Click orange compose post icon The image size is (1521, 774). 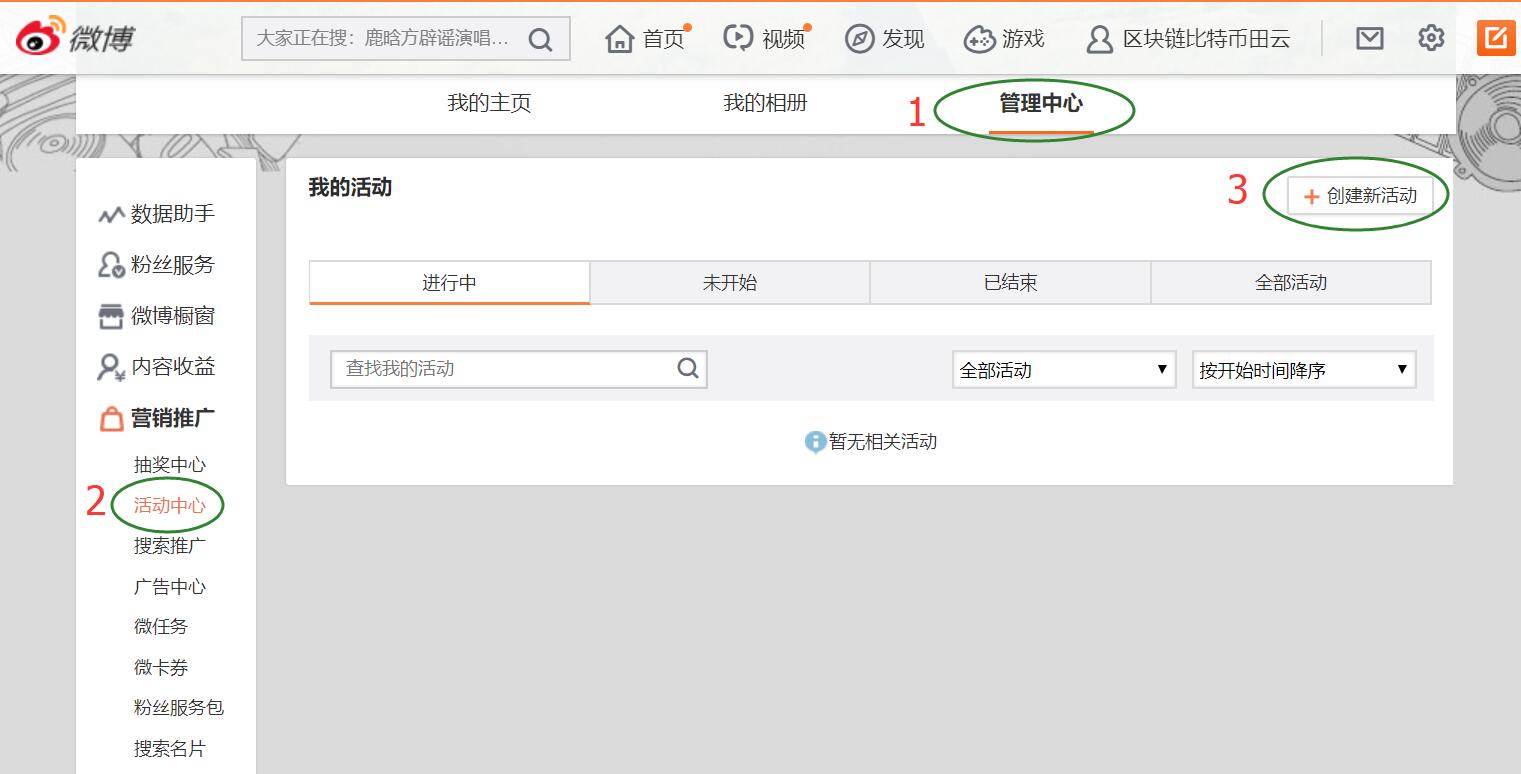click(x=1496, y=38)
